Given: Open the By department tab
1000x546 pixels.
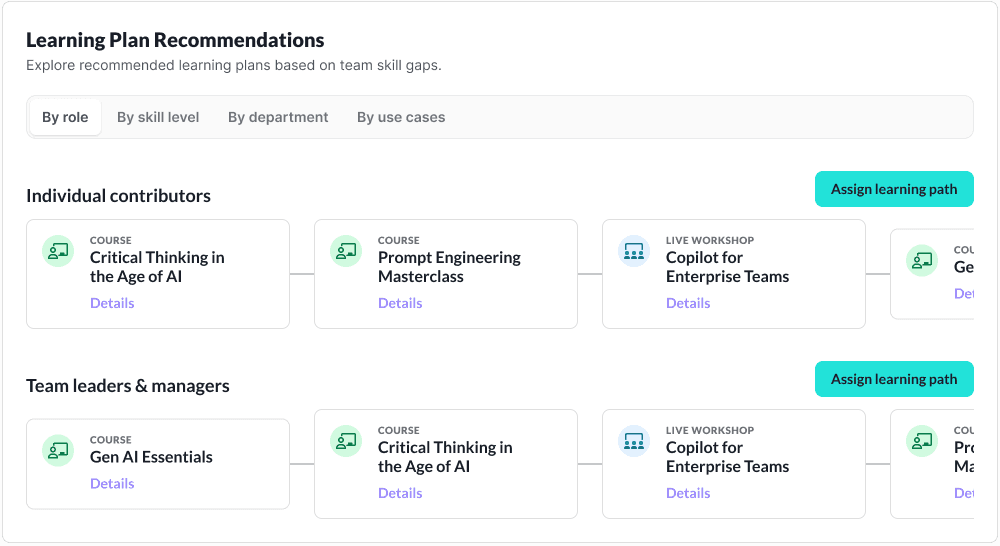Looking at the screenshot, I should click(x=278, y=117).
